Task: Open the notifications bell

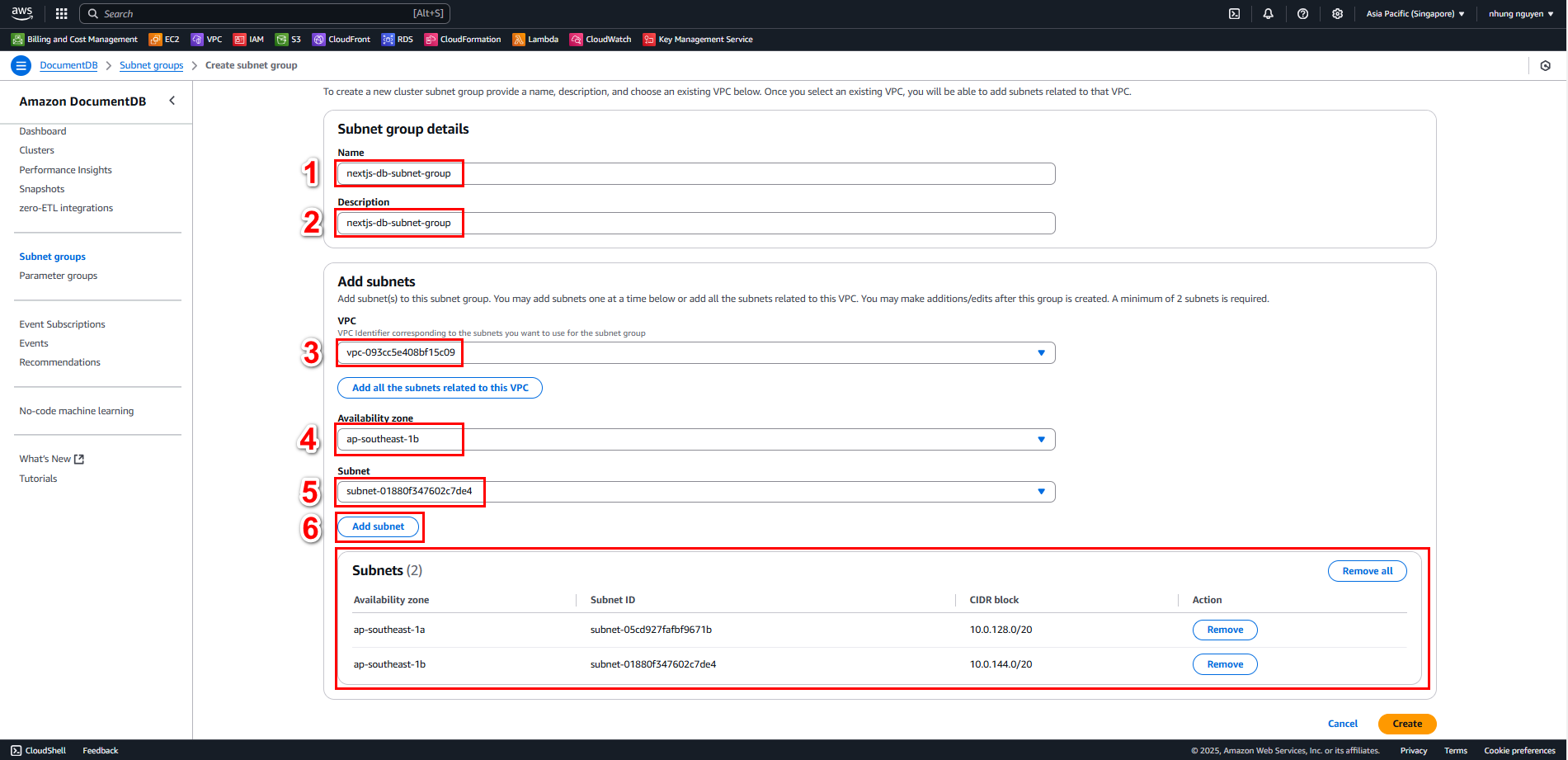Action: [1268, 14]
